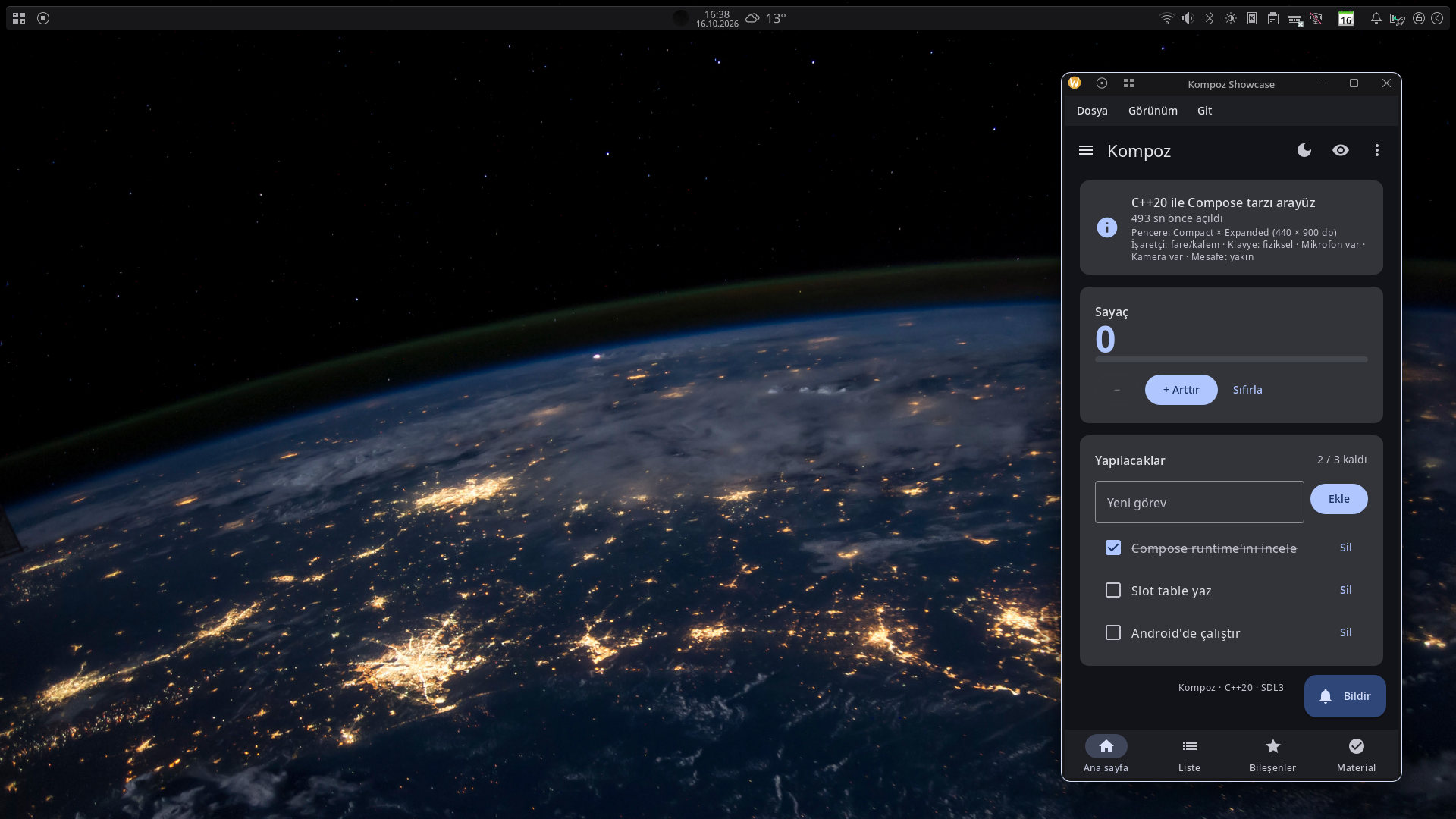The image size is (1456, 819).
Task: Open the Bluetooth tray icon
Action: 1210,18
